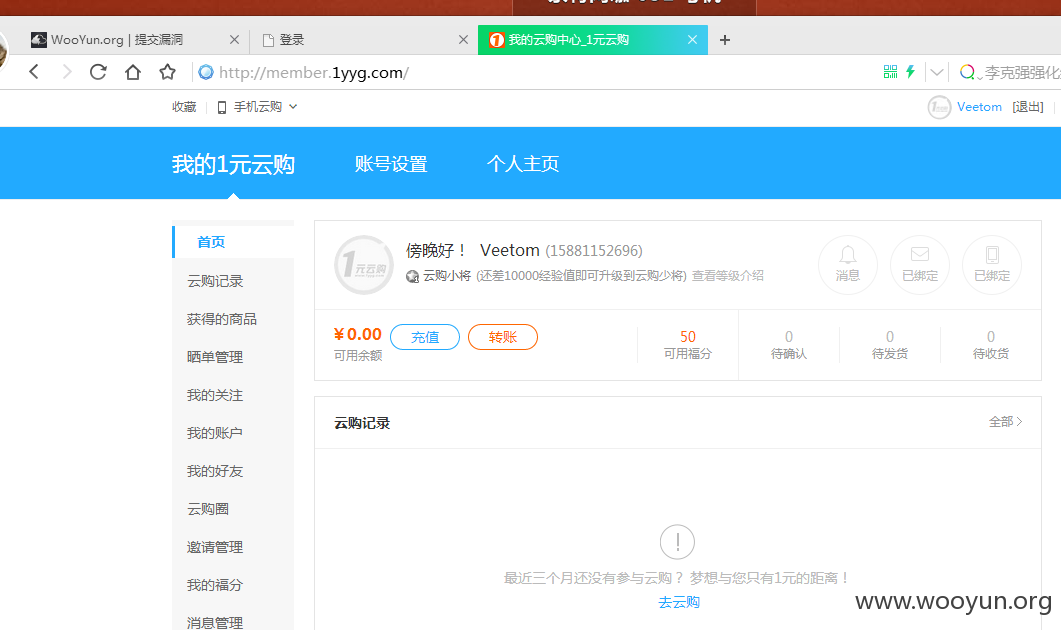1061x630 pixels.
Task: Click the 0 待收货 count
Action: pyautogui.click(x=991, y=337)
